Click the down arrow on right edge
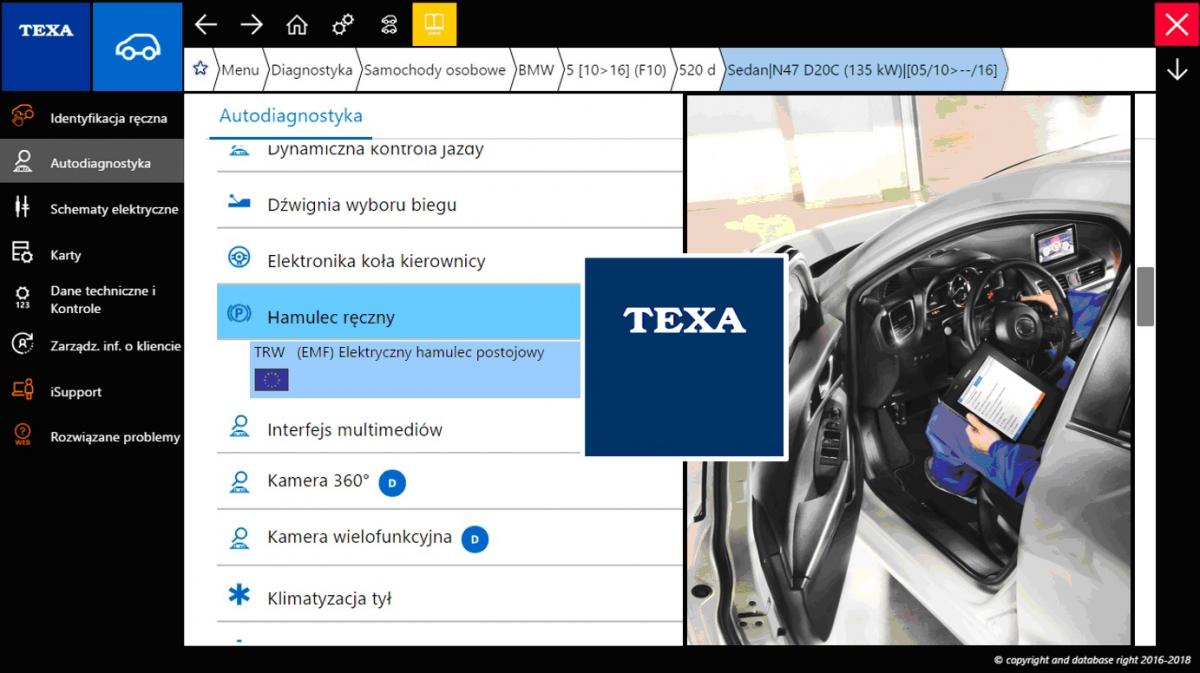The width and height of the screenshot is (1200, 673). click(x=1177, y=69)
